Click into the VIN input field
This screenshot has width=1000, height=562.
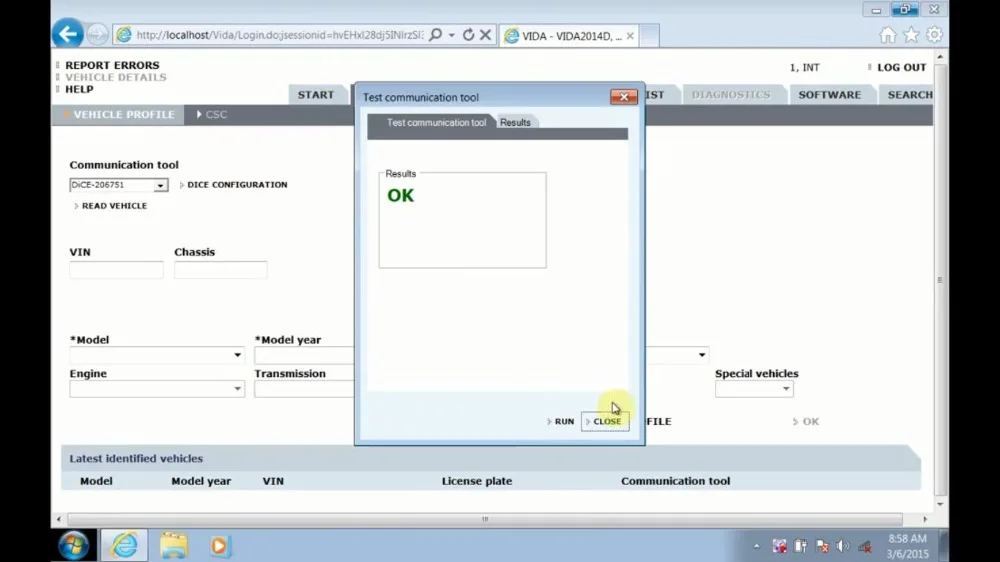117,270
